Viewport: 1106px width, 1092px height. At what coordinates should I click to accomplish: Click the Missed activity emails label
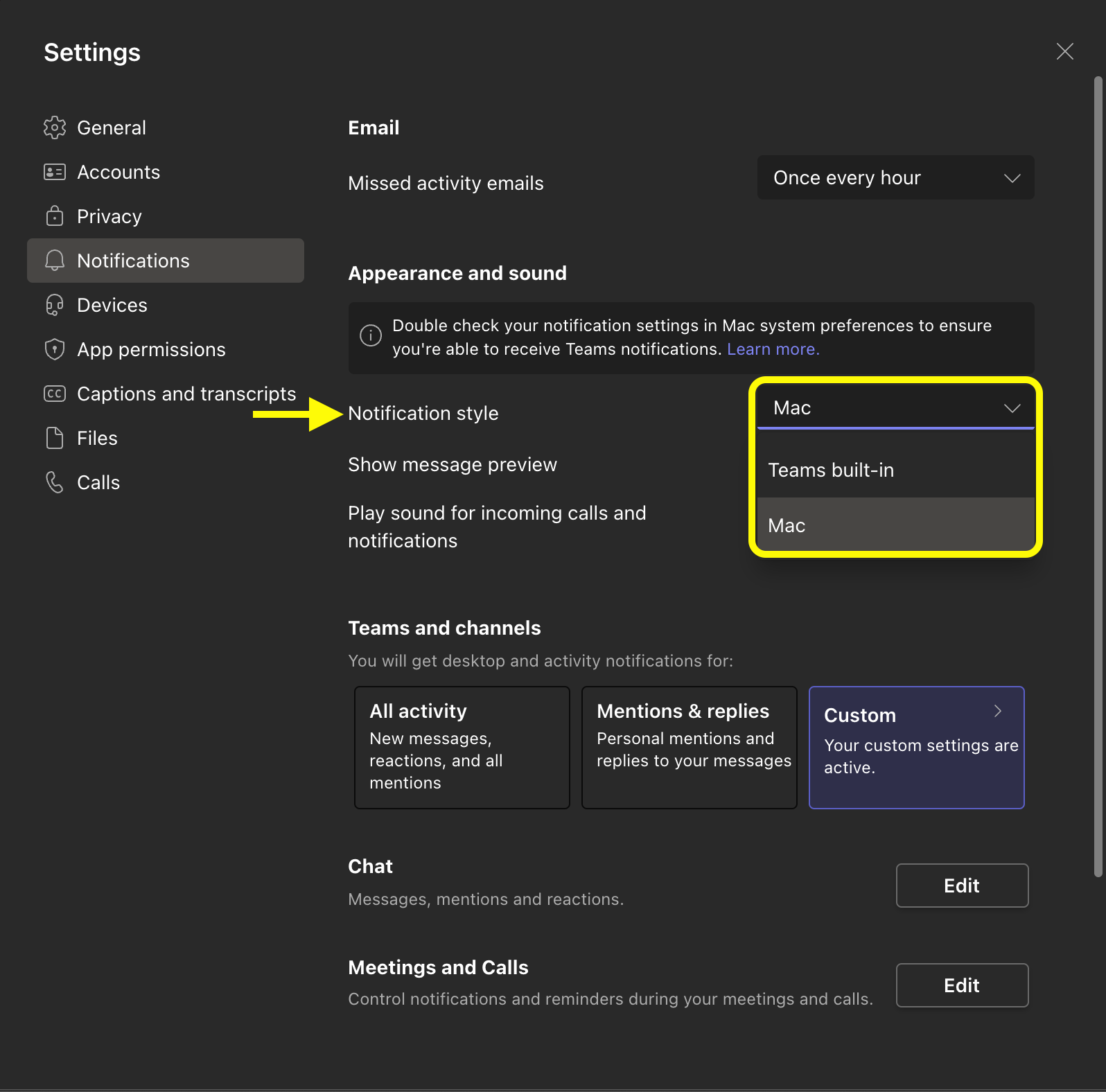(x=446, y=183)
